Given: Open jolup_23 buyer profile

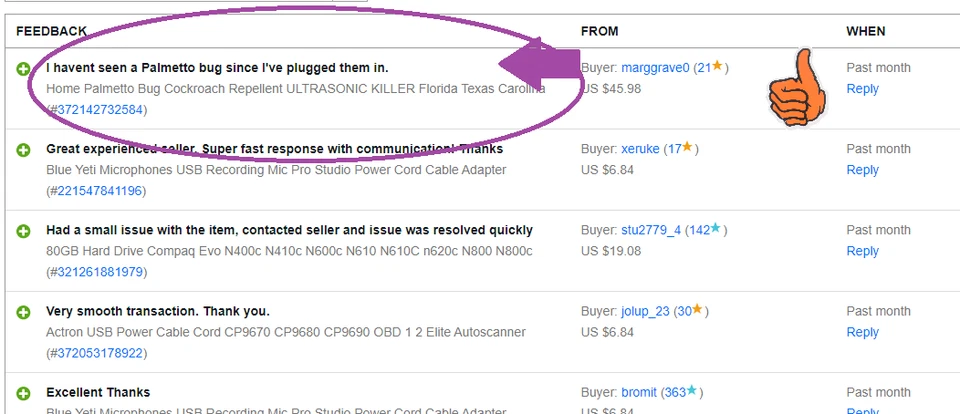Looking at the screenshot, I should (645, 311).
